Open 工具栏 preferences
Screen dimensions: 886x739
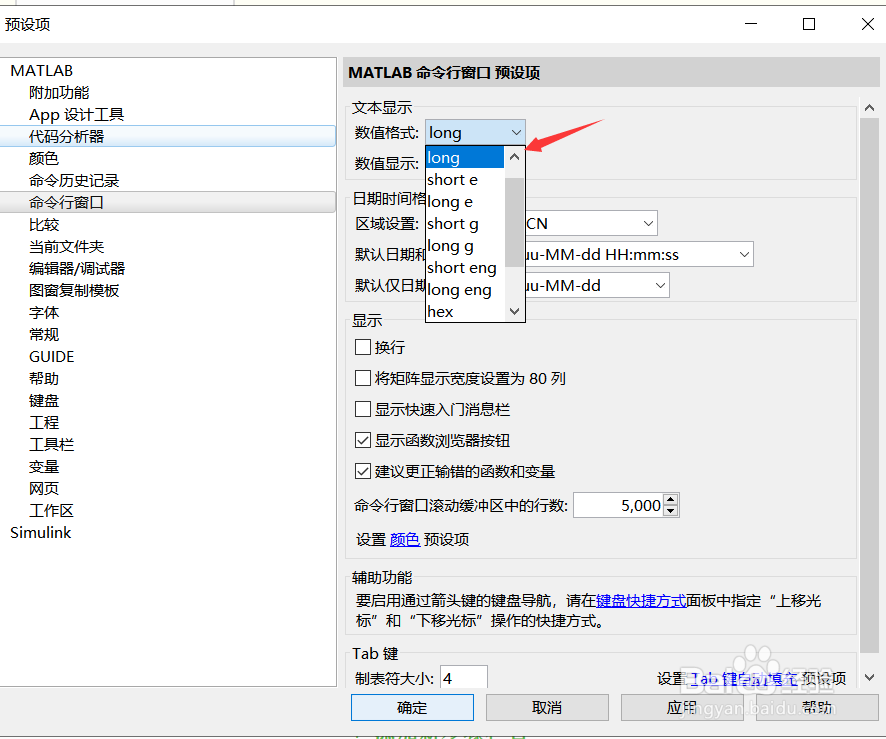coord(51,445)
